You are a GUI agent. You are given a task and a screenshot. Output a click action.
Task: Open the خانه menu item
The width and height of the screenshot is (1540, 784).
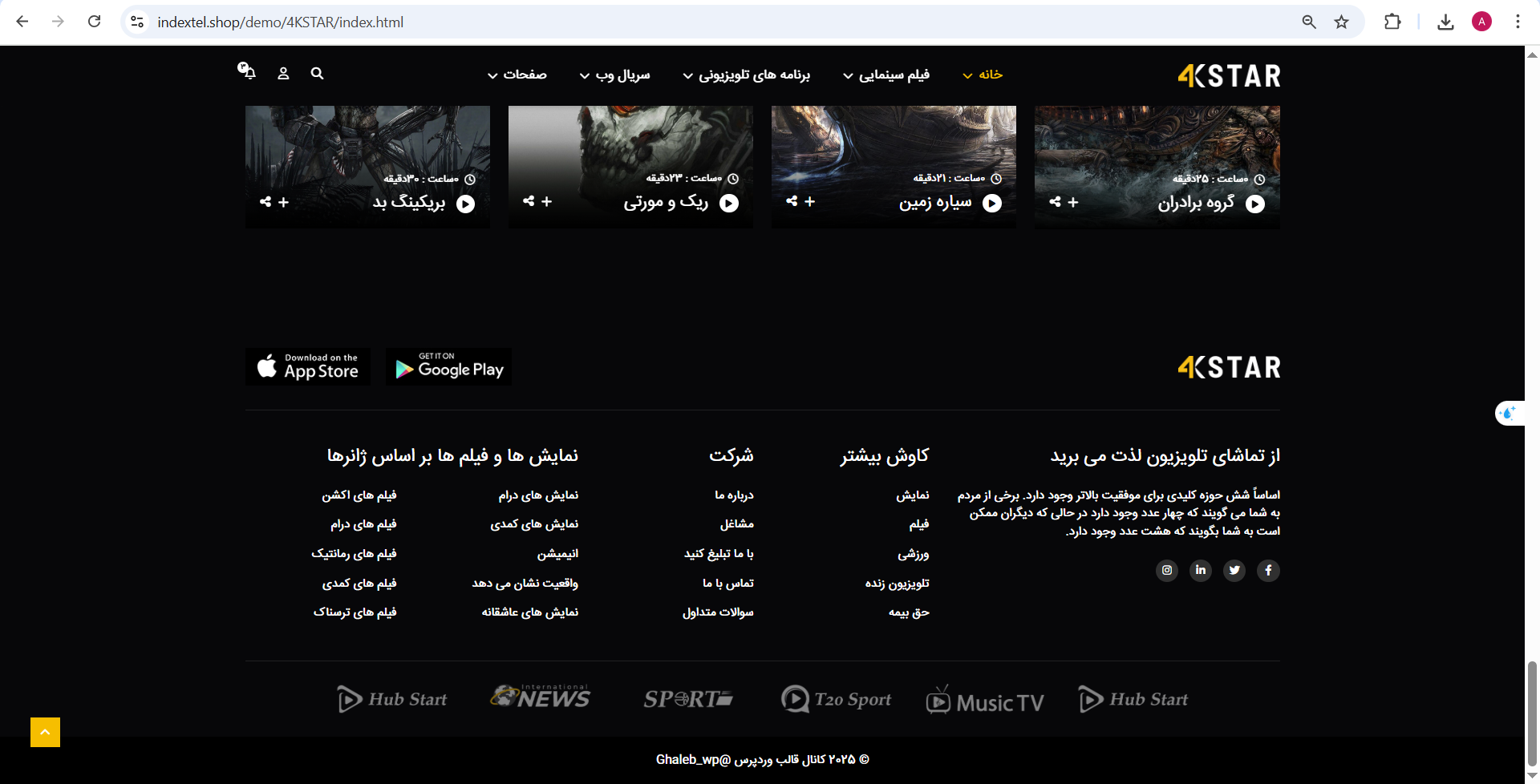tap(983, 75)
